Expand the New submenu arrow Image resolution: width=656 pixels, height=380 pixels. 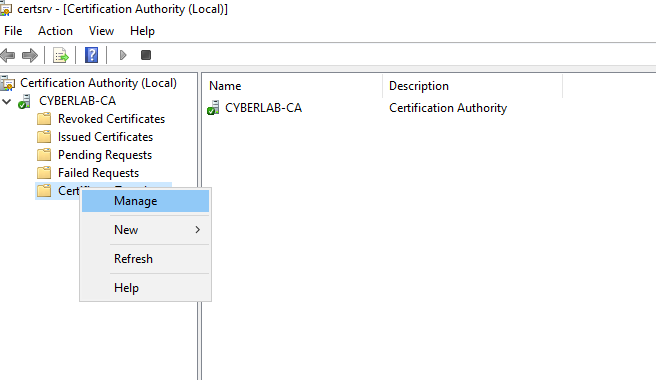pyautogui.click(x=197, y=230)
